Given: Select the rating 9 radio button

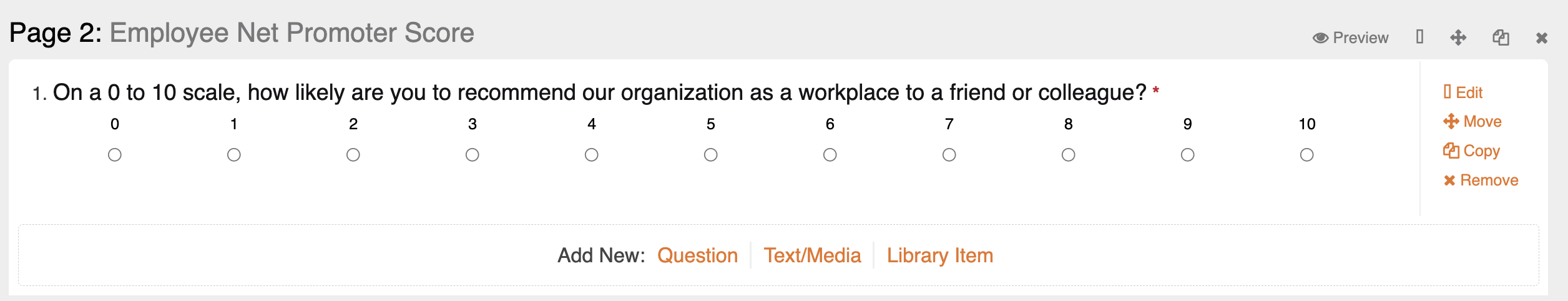Looking at the screenshot, I should (1187, 155).
